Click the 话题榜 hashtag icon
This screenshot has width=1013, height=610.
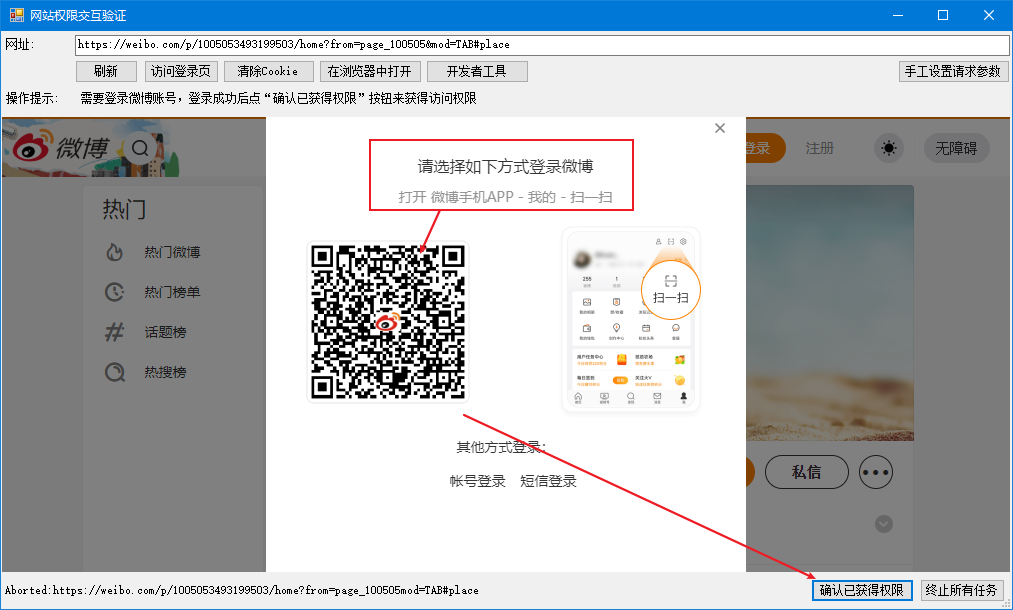[114, 332]
